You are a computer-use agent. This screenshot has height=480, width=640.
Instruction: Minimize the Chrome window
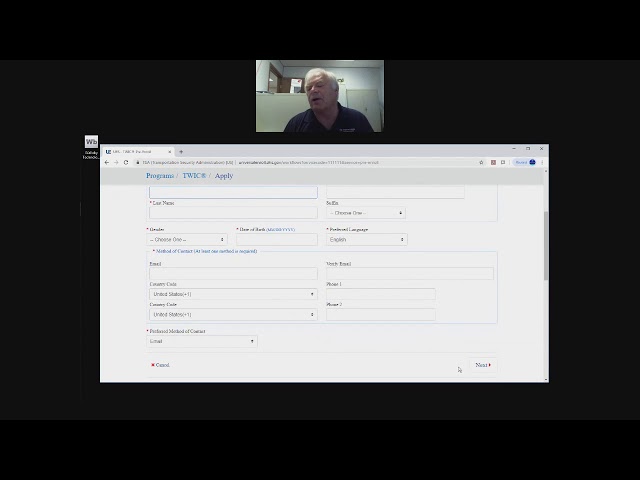click(x=514, y=149)
